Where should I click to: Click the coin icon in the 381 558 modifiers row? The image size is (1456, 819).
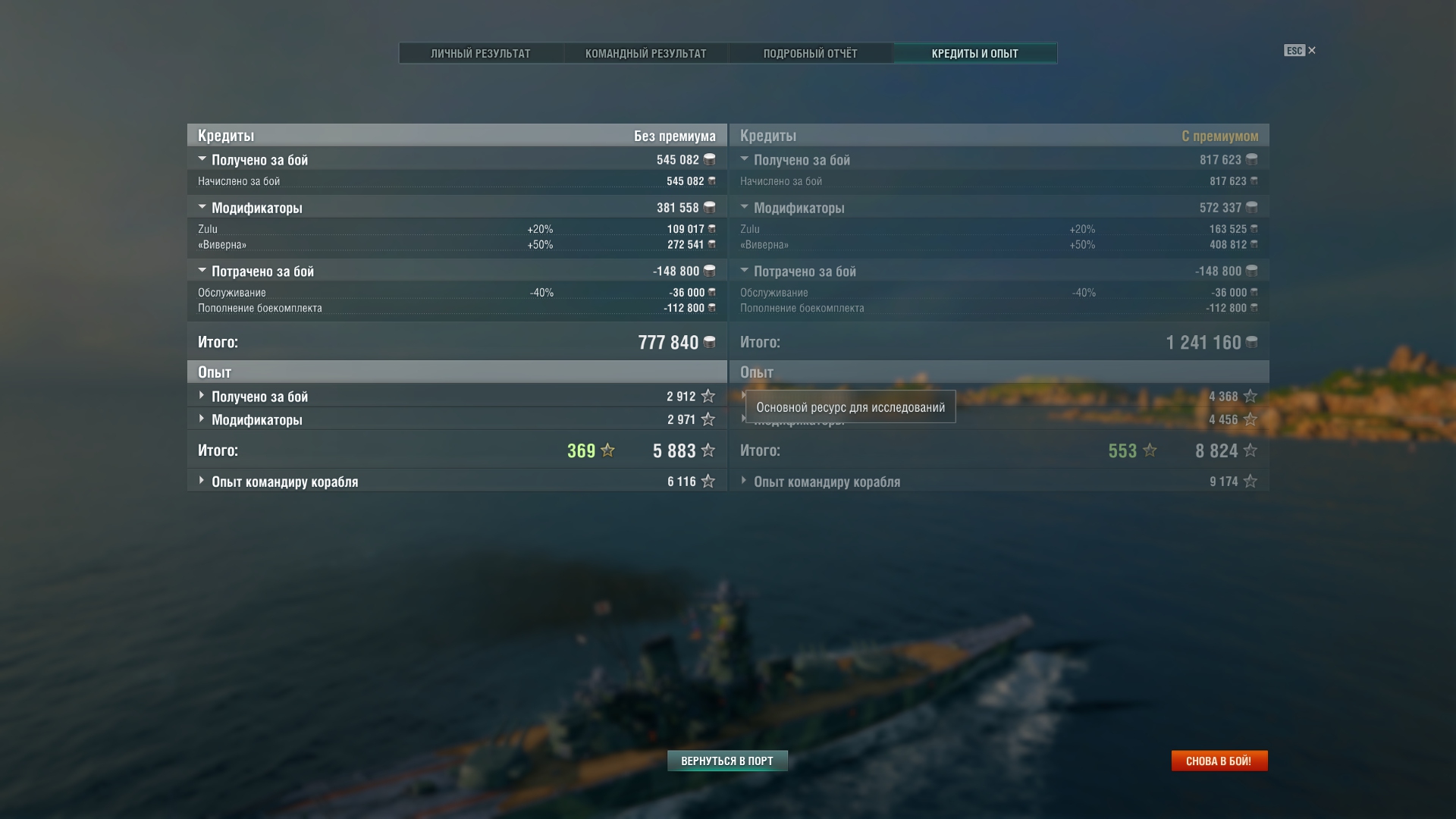pos(709,207)
